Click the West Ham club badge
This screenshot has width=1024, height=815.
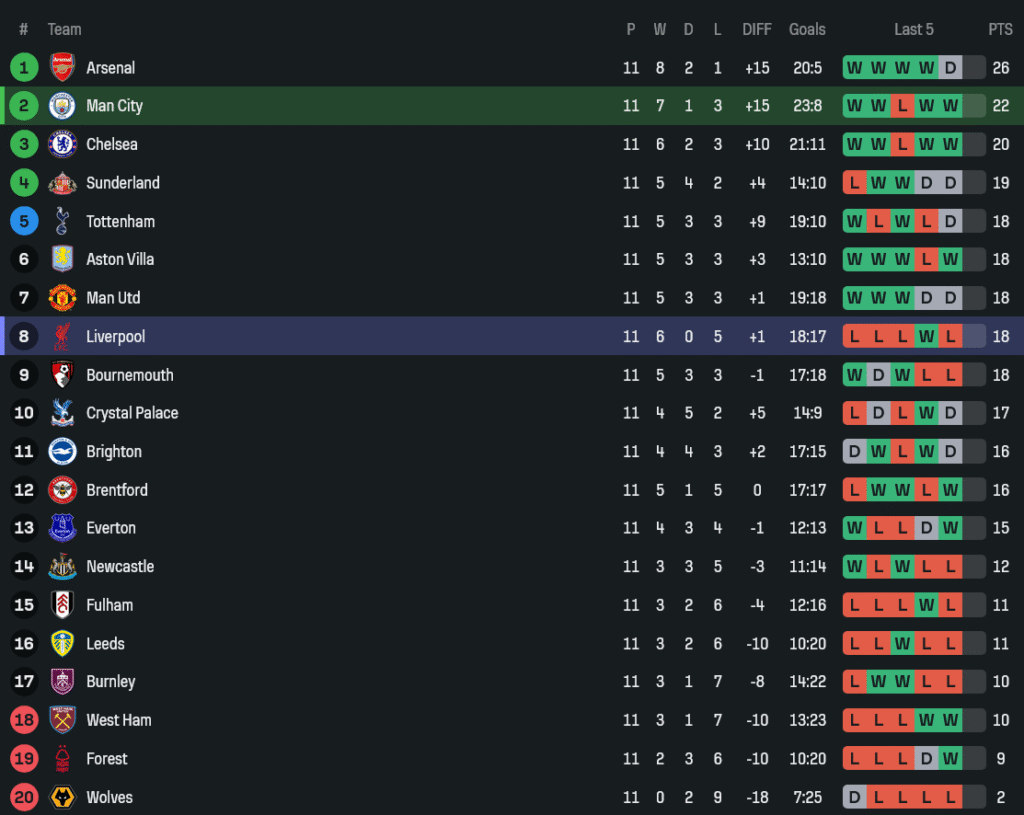[62, 720]
